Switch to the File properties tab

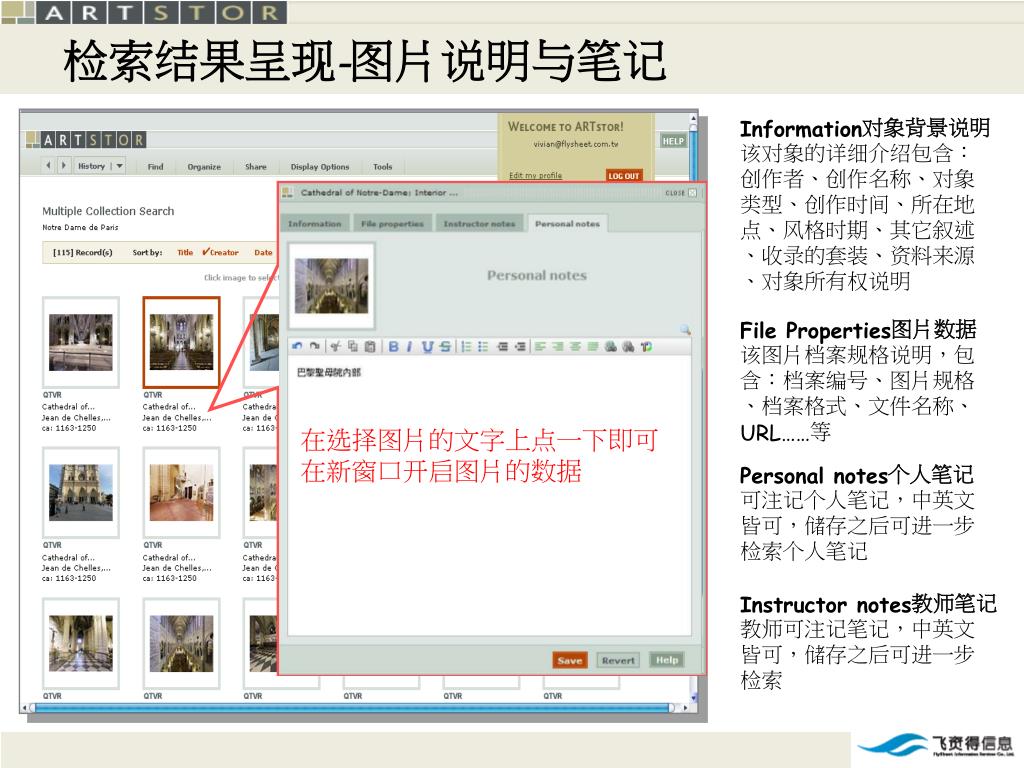click(x=392, y=223)
